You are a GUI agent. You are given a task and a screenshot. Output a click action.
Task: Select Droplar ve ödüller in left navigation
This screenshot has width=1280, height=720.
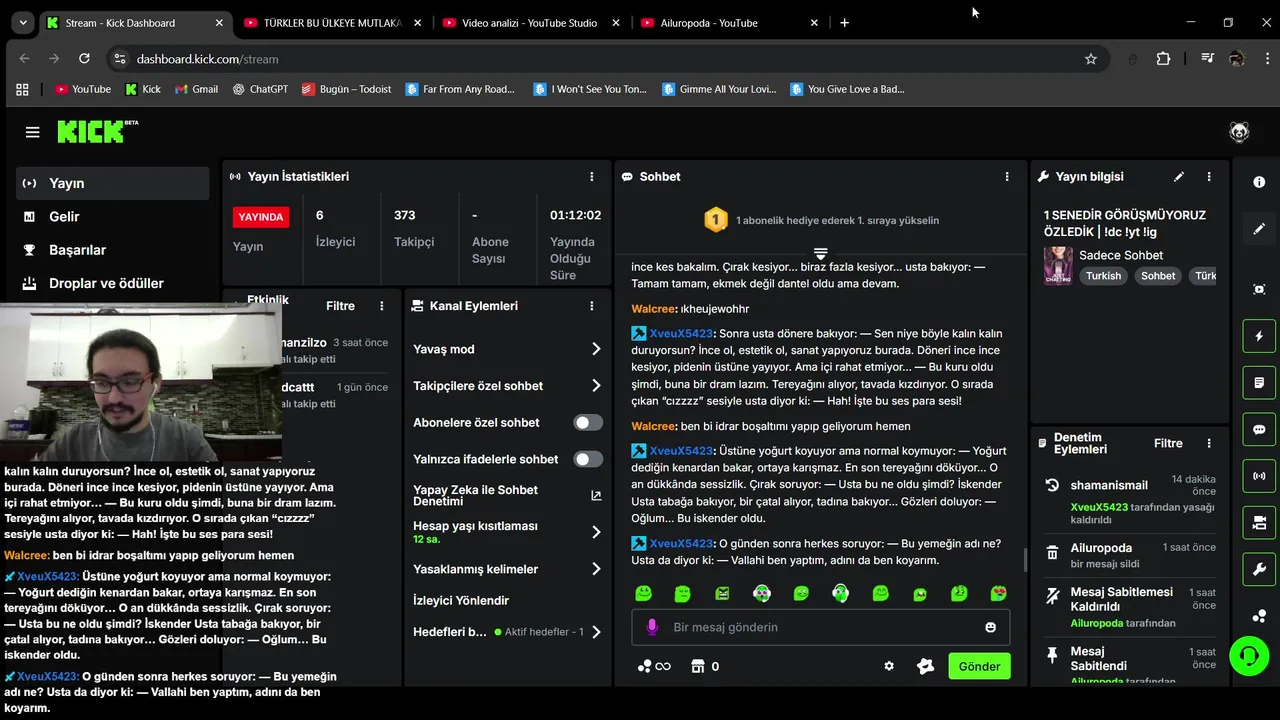coord(112,283)
